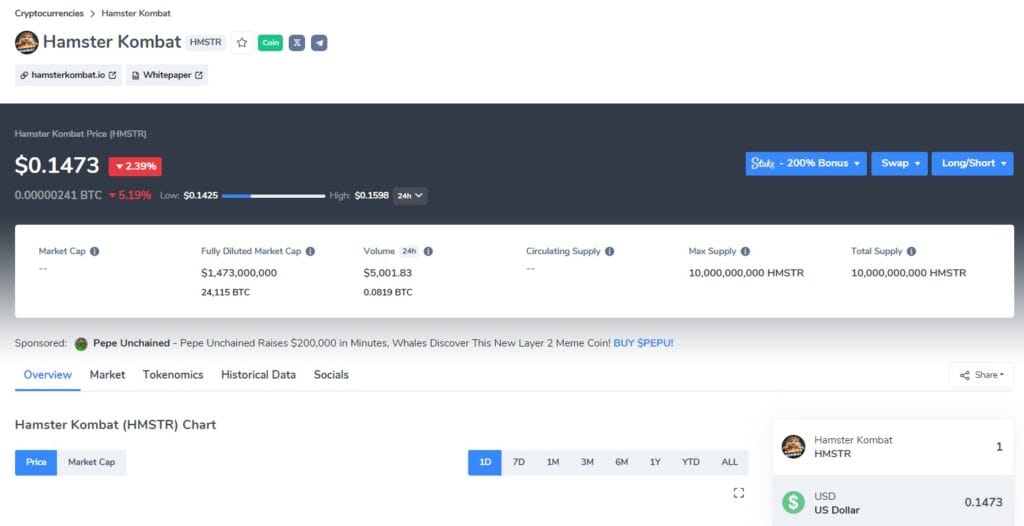This screenshot has width=1024, height=526.
Task: Switch to the Market tab
Action: click(x=107, y=375)
